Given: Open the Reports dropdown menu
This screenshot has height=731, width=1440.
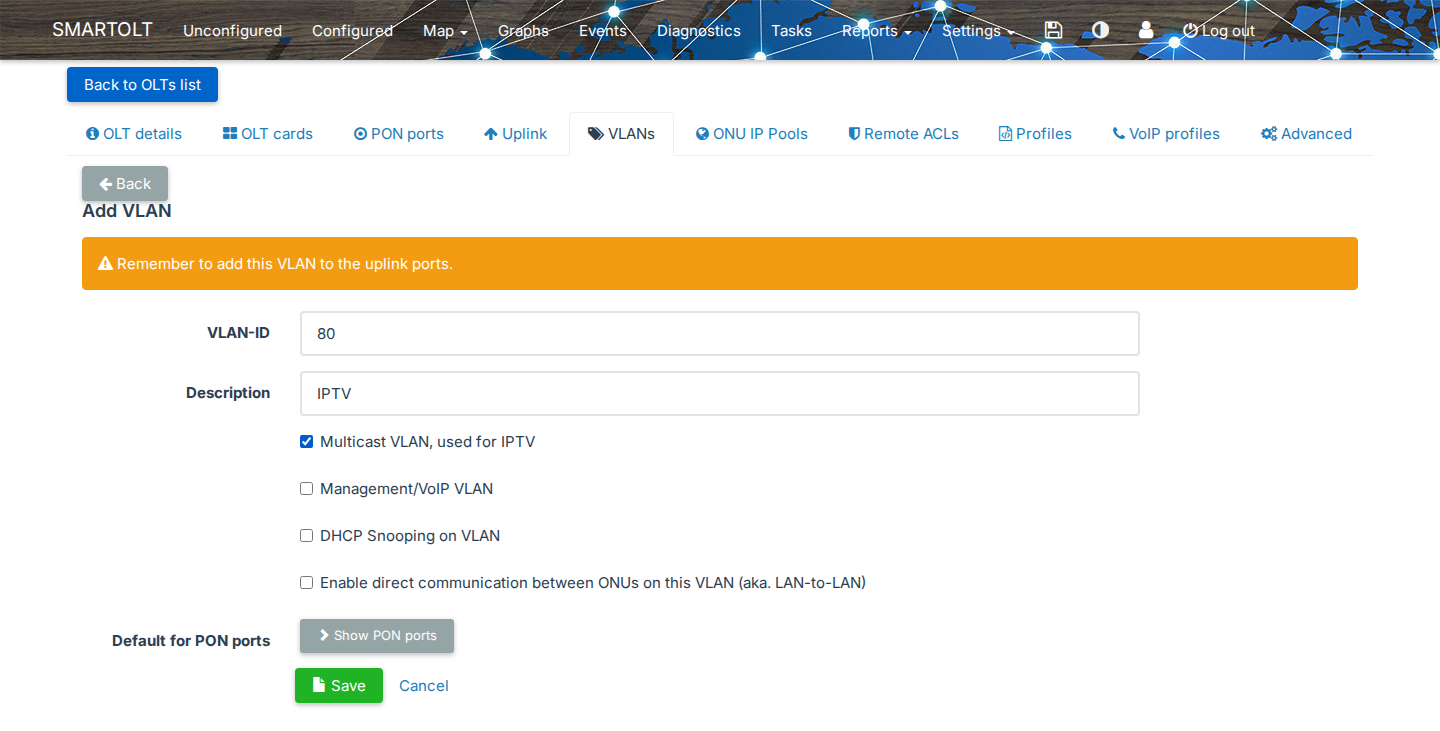Looking at the screenshot, I should 876,31.
